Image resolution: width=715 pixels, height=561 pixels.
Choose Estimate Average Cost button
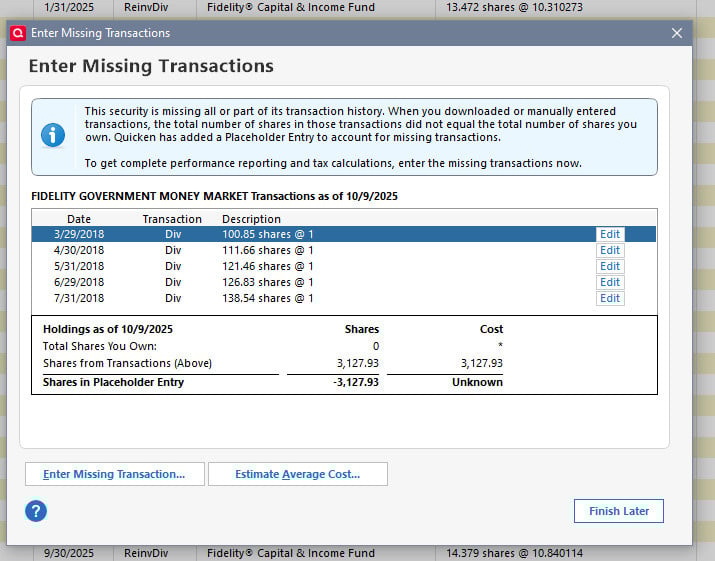coord(298,474)
